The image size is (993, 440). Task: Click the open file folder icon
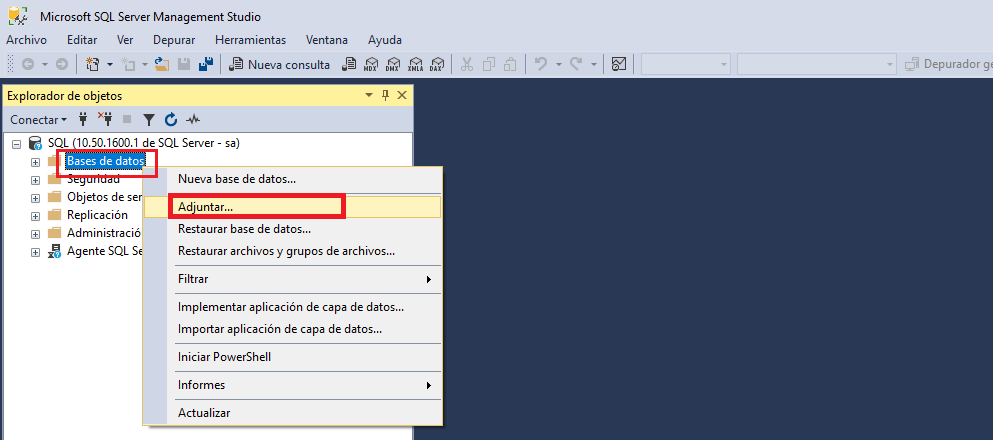pos(163,65)
